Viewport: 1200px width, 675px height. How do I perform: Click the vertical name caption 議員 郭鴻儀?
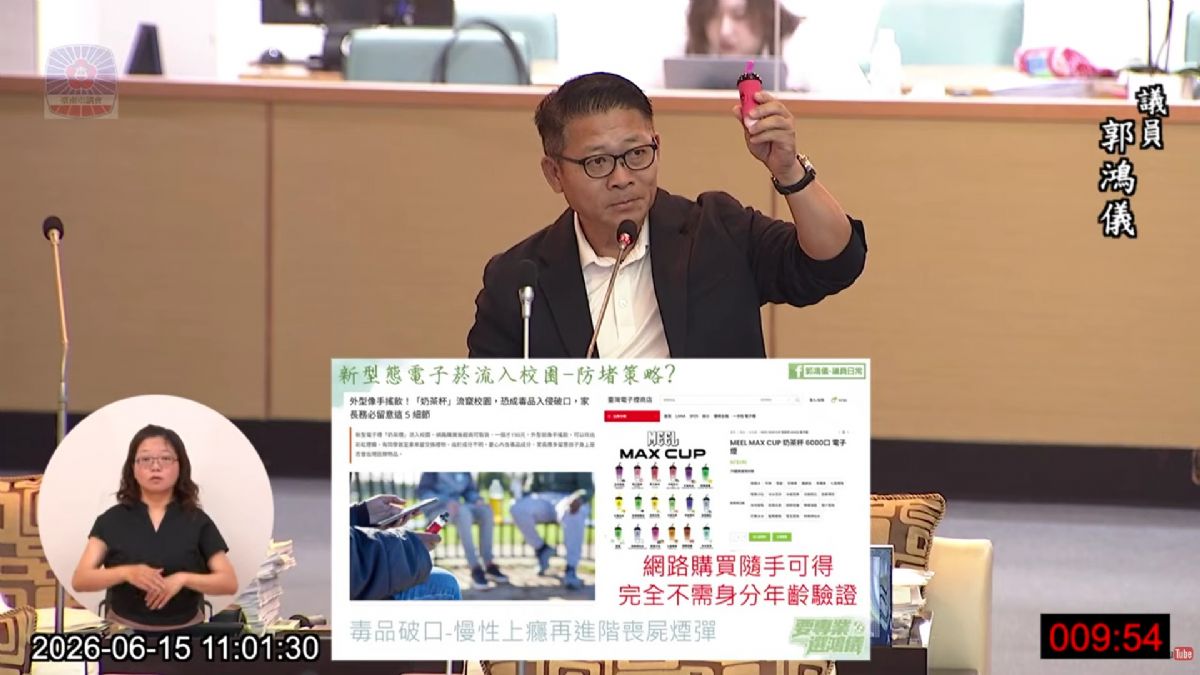pos(1133,160)
